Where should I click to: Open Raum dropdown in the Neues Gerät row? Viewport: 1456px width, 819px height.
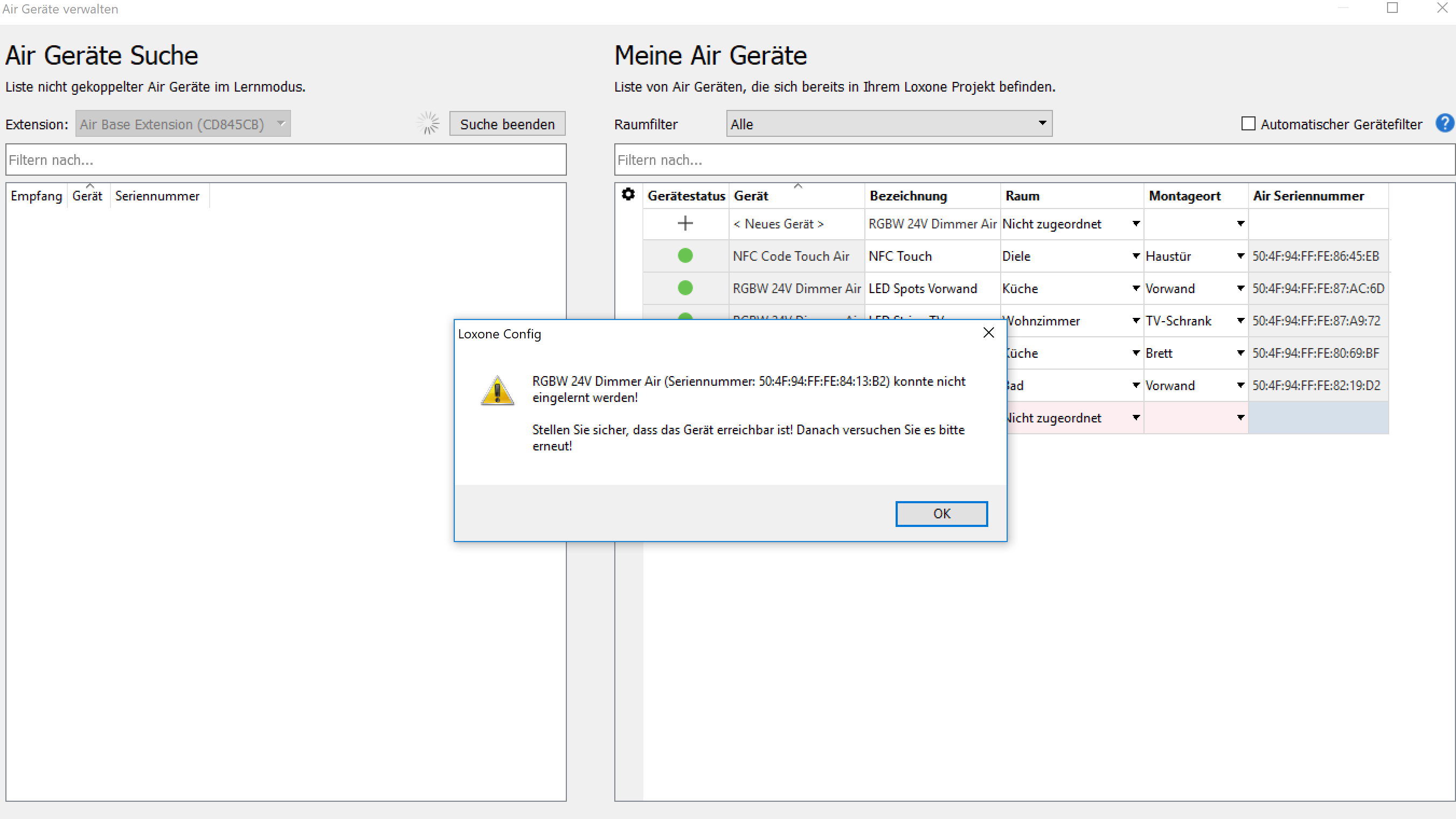[1135, 224]
